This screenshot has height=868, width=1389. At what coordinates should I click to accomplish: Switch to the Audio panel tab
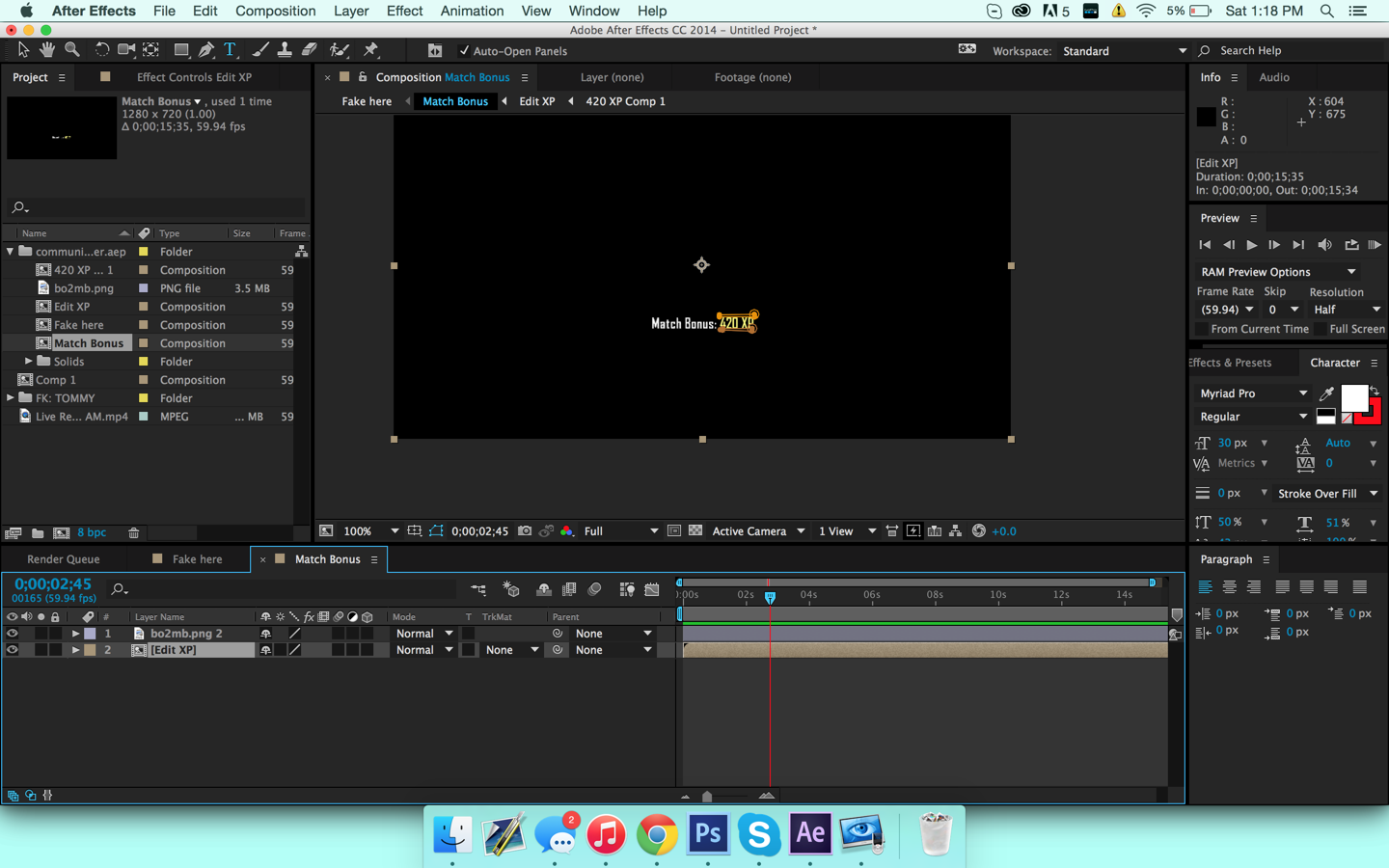[1274, 77]
